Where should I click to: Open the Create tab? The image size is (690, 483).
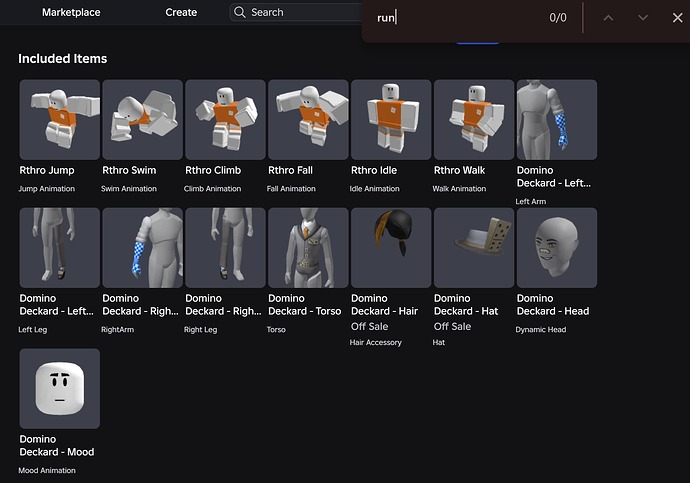pyautogui.click(x=181, y=12)
